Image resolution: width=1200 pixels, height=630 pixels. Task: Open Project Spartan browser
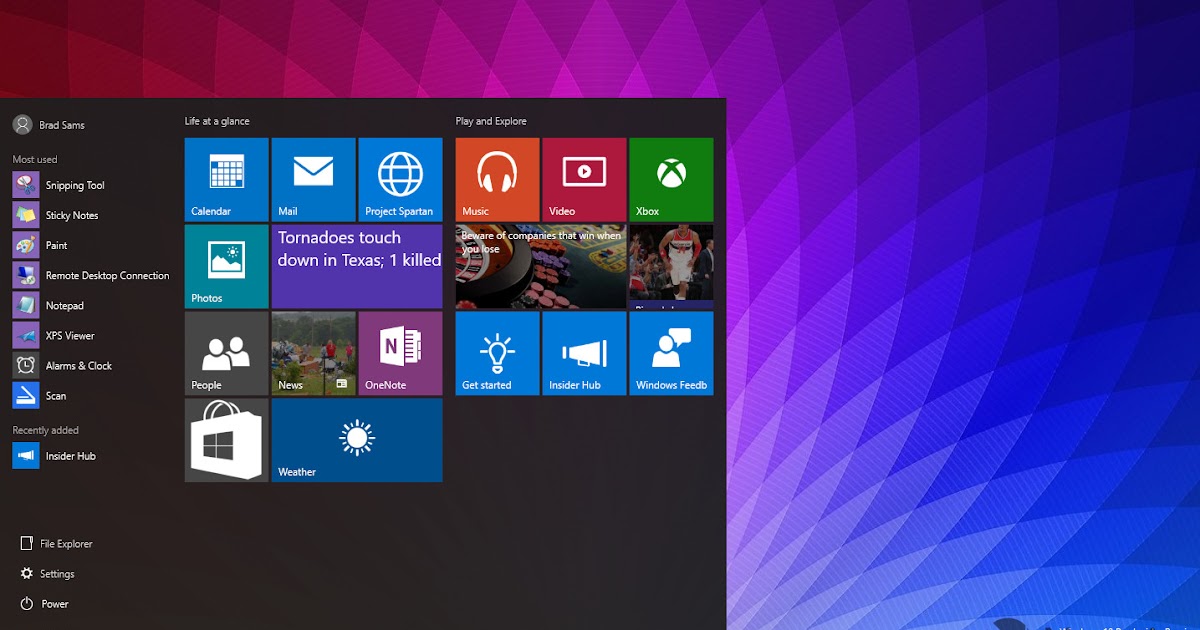click(x=400, y=179)
